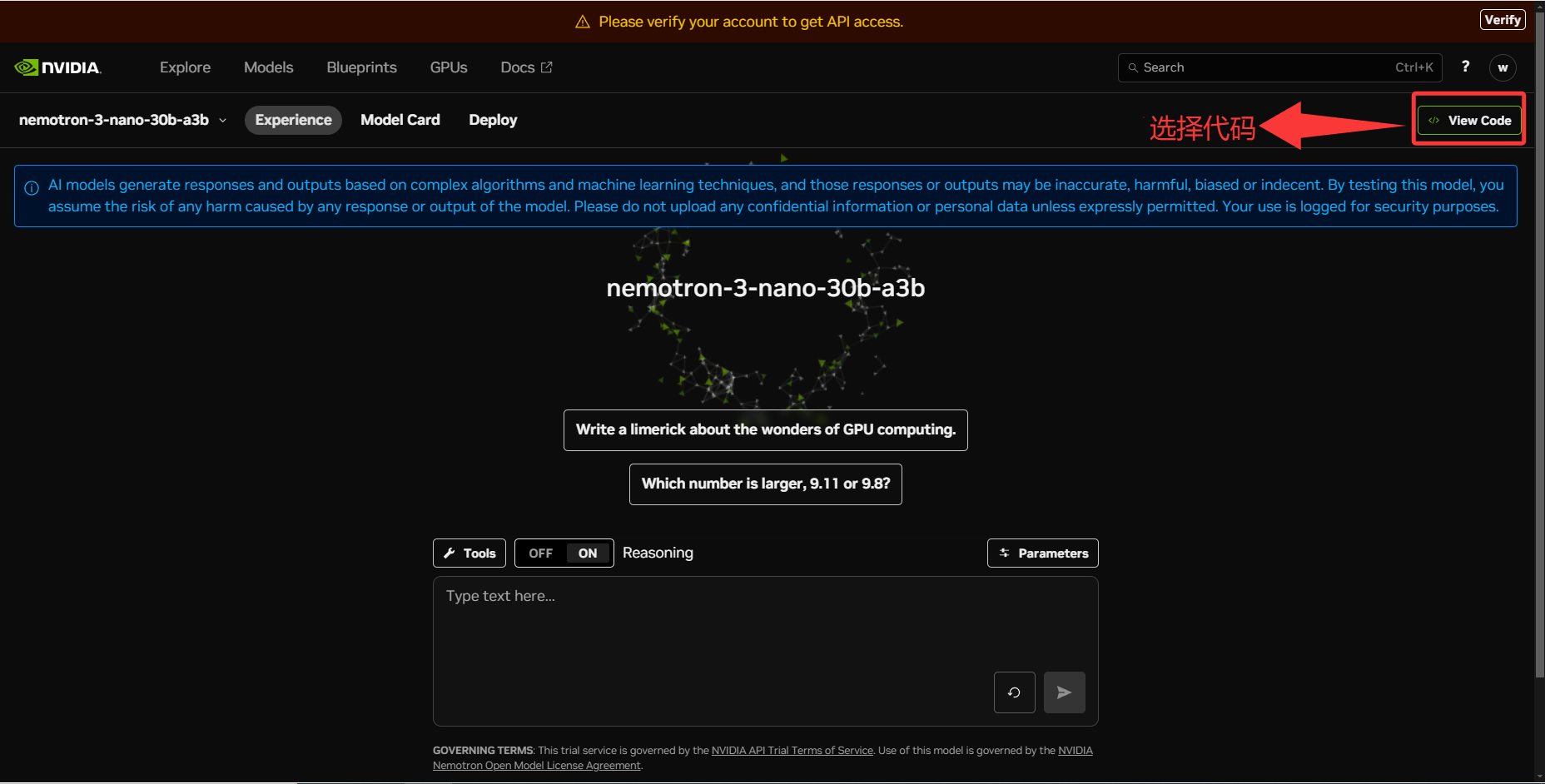This screenshot has width=1545, height=784.
Task: Select the Model Card tab
Action: coord(400,120)
